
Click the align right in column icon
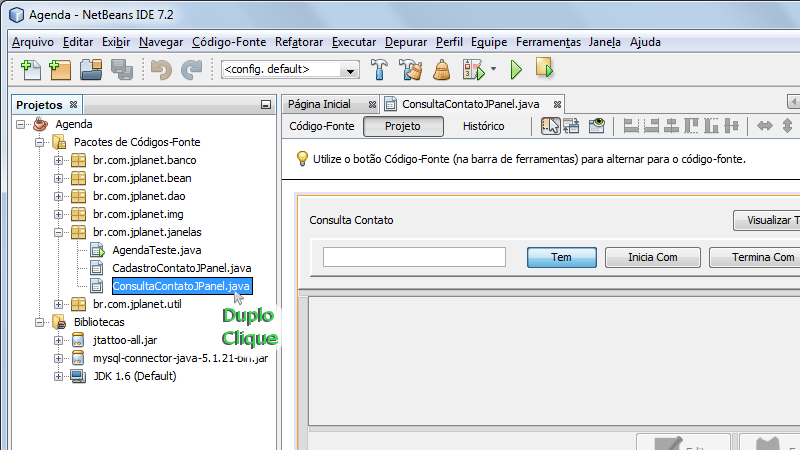point(652,126)
